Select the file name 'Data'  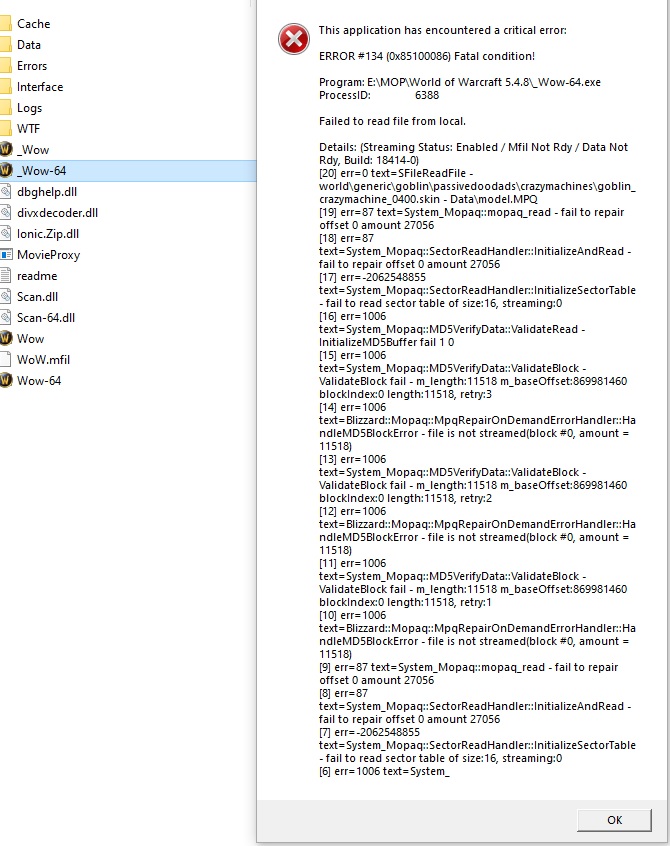coord(29,45)
